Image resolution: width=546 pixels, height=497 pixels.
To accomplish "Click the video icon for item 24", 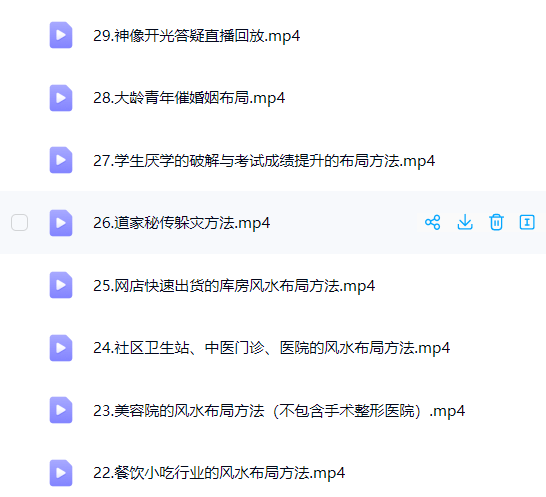I will pos(61,348).
